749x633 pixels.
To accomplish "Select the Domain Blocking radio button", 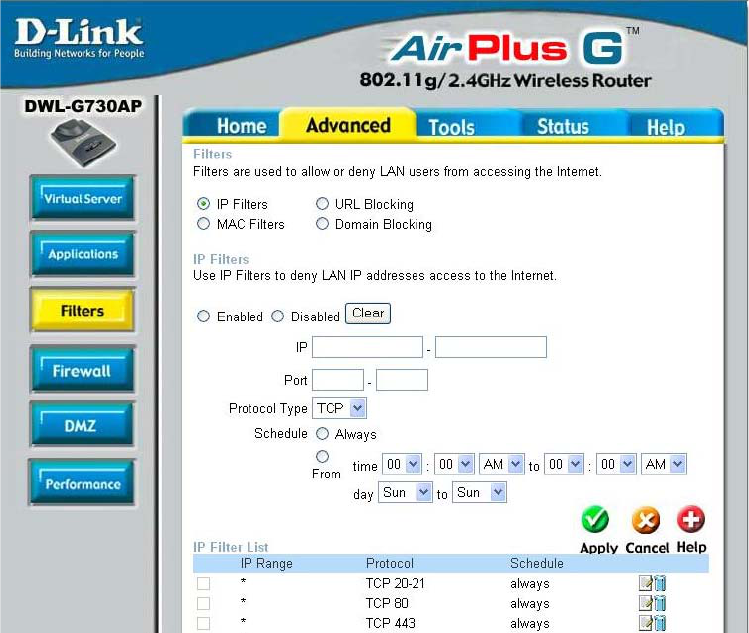I will (x=322, y=224).
